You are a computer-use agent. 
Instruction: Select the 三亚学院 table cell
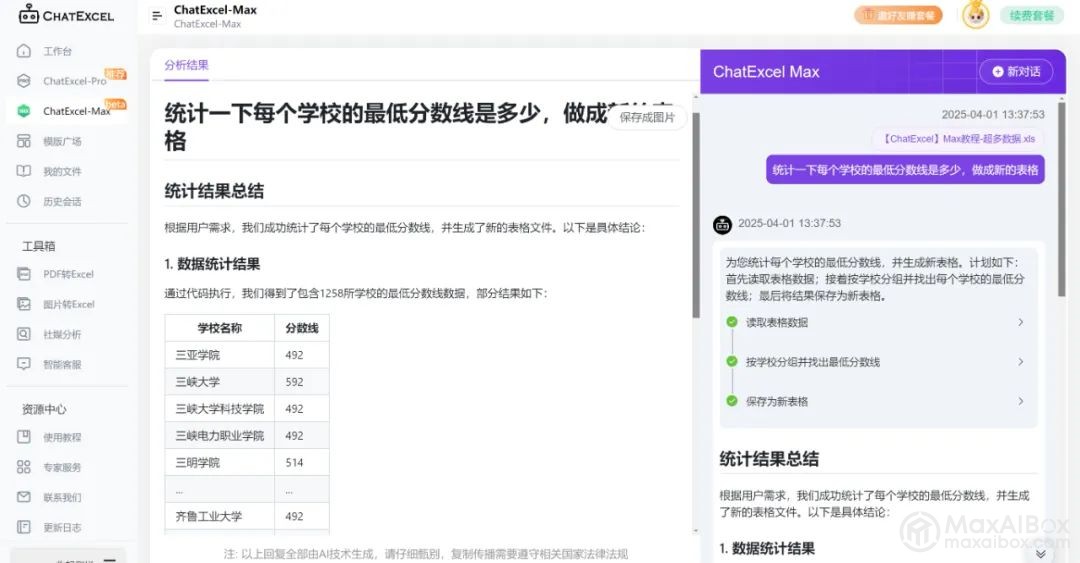(220, 355)
